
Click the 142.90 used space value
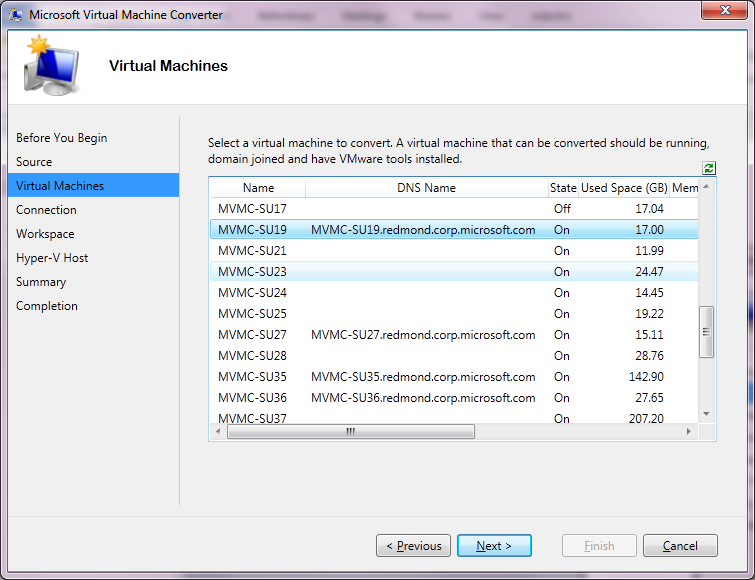click(x=646, y=377)
